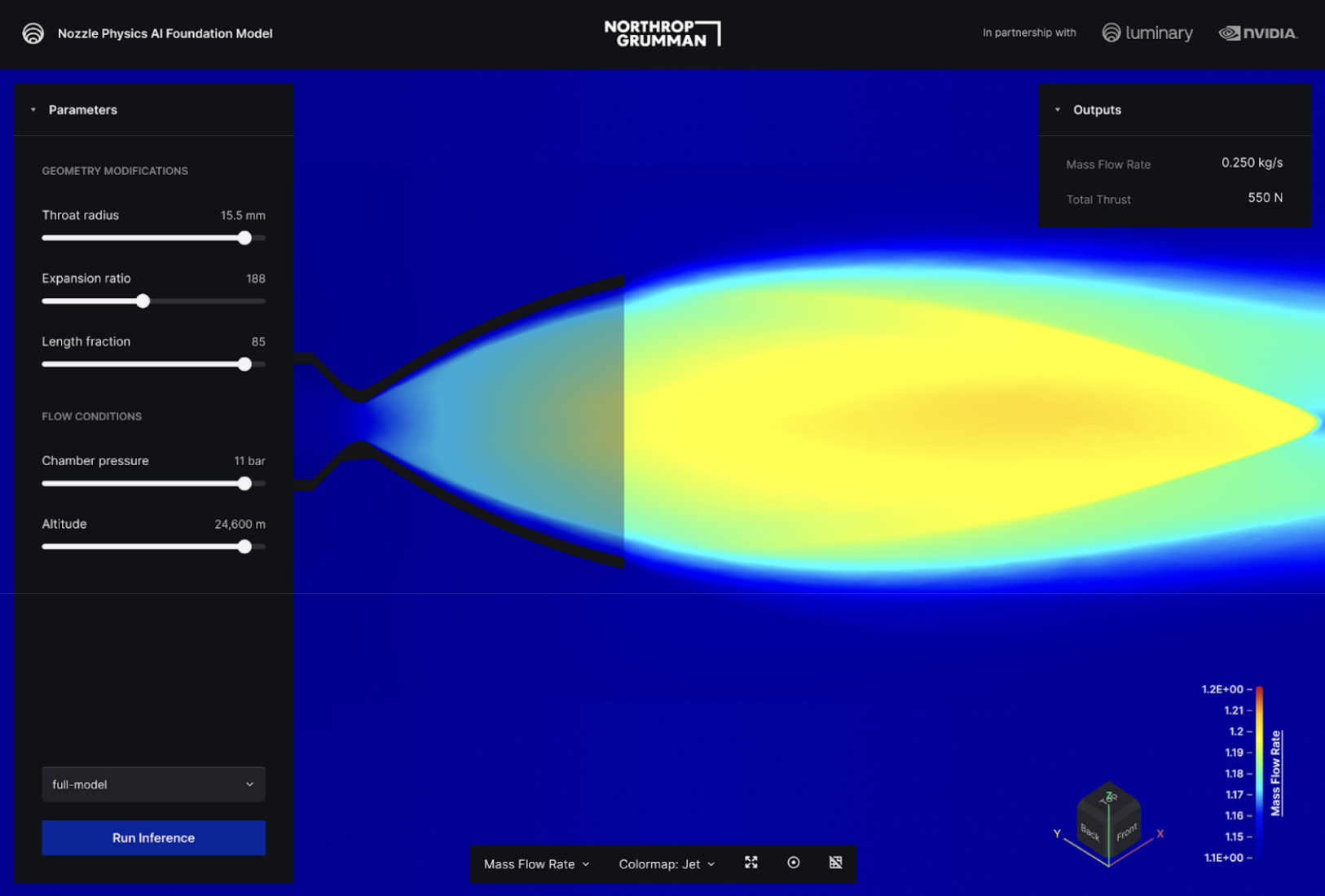Click the Nozzle Physics app logo icon top-left
This screenshot has height=896, width=1325.
point(33,33)
